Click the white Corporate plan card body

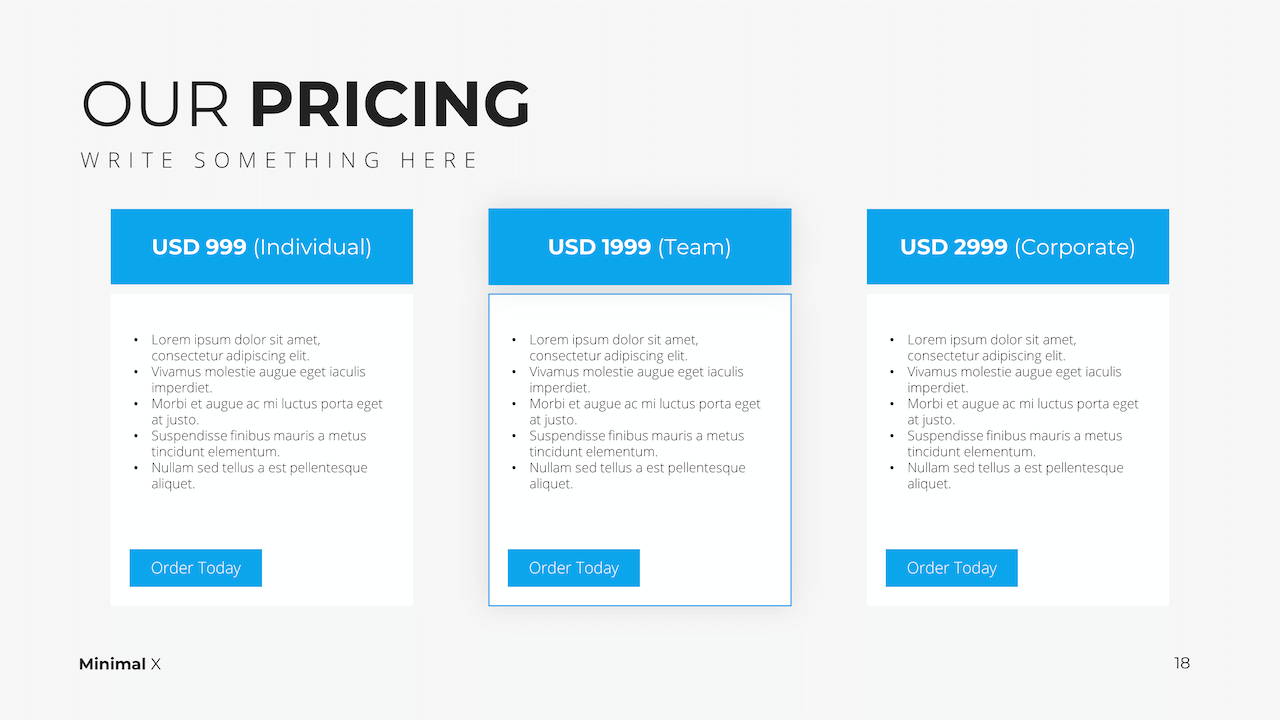pyautogui.click(x=1018, y=520)
